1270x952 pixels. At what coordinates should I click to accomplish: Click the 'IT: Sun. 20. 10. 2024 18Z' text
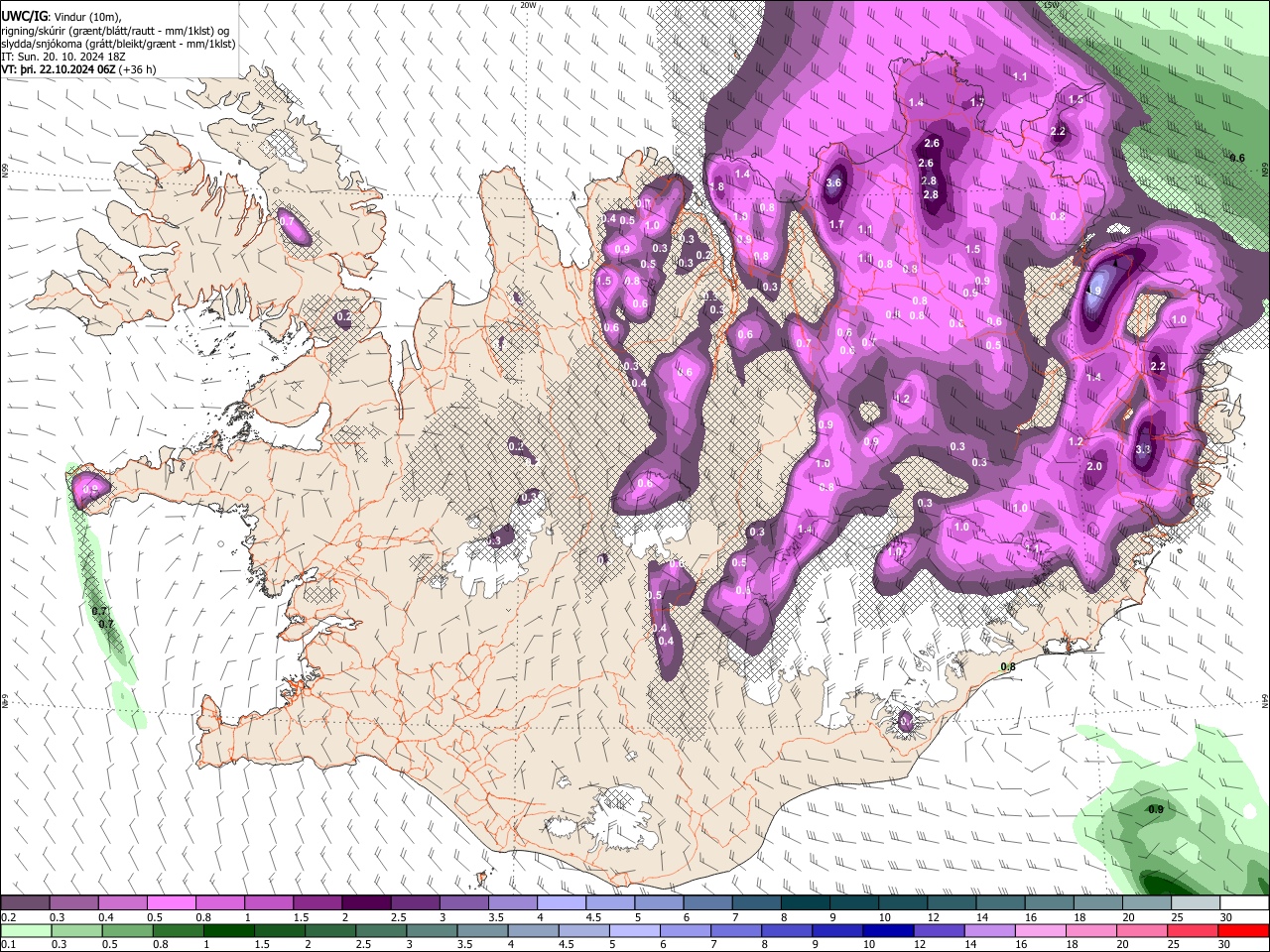coord(63,57)
